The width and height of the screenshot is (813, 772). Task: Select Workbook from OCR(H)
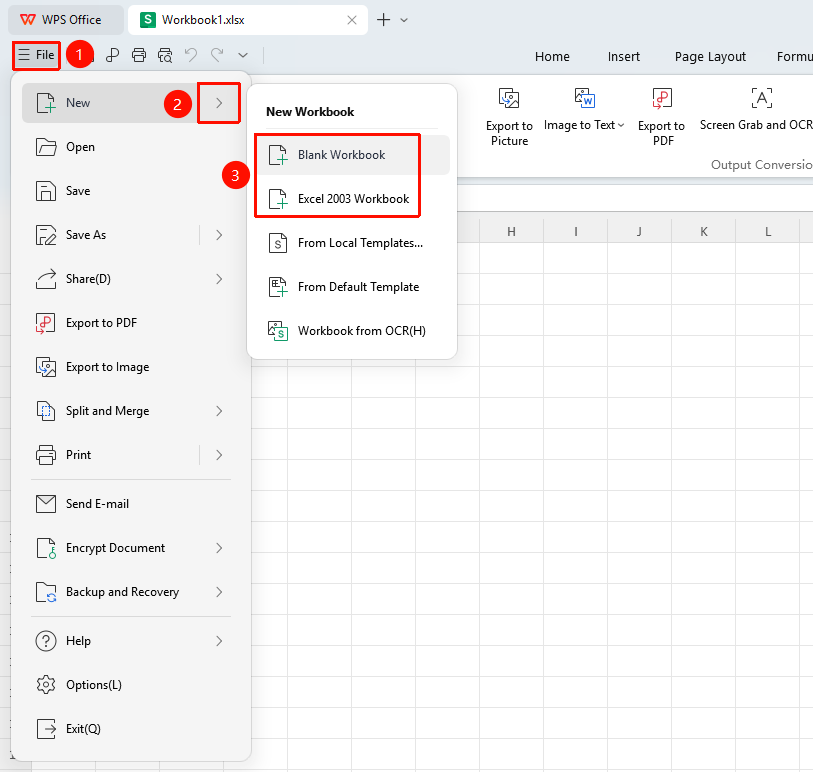[x=353, y=331]
